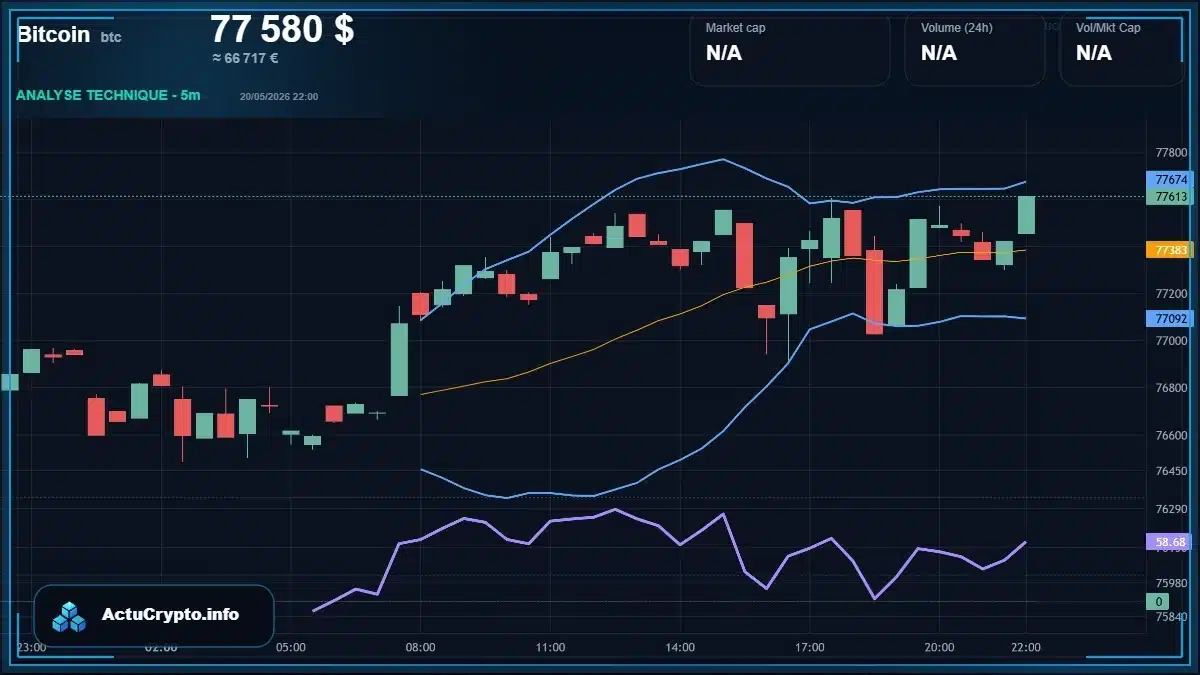Click the 08:00 time axis label
Image resolution: width=1200 pixels, height=675 pixels.
click(420, 647)
